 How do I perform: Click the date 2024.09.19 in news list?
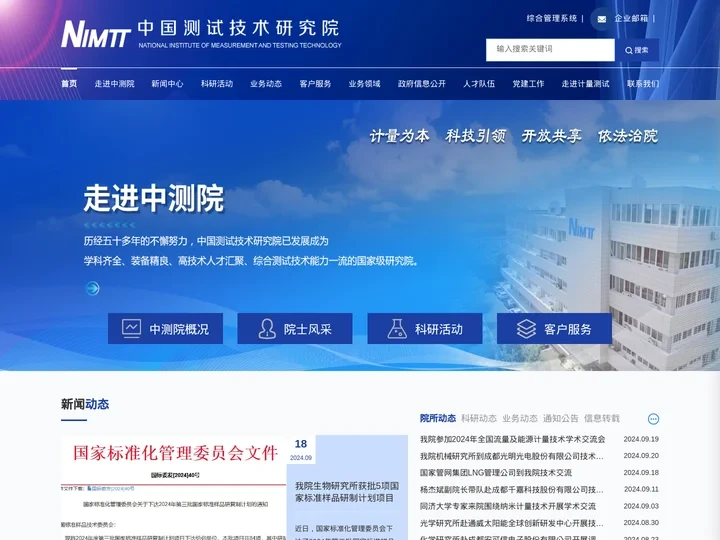pos(641,439)
